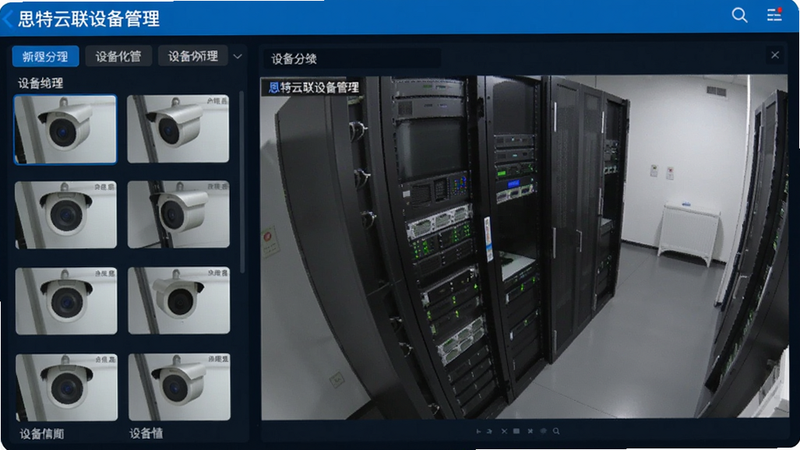
Task: Select the blue-outlined selected camera thumbnail
Action: [65, 129]
